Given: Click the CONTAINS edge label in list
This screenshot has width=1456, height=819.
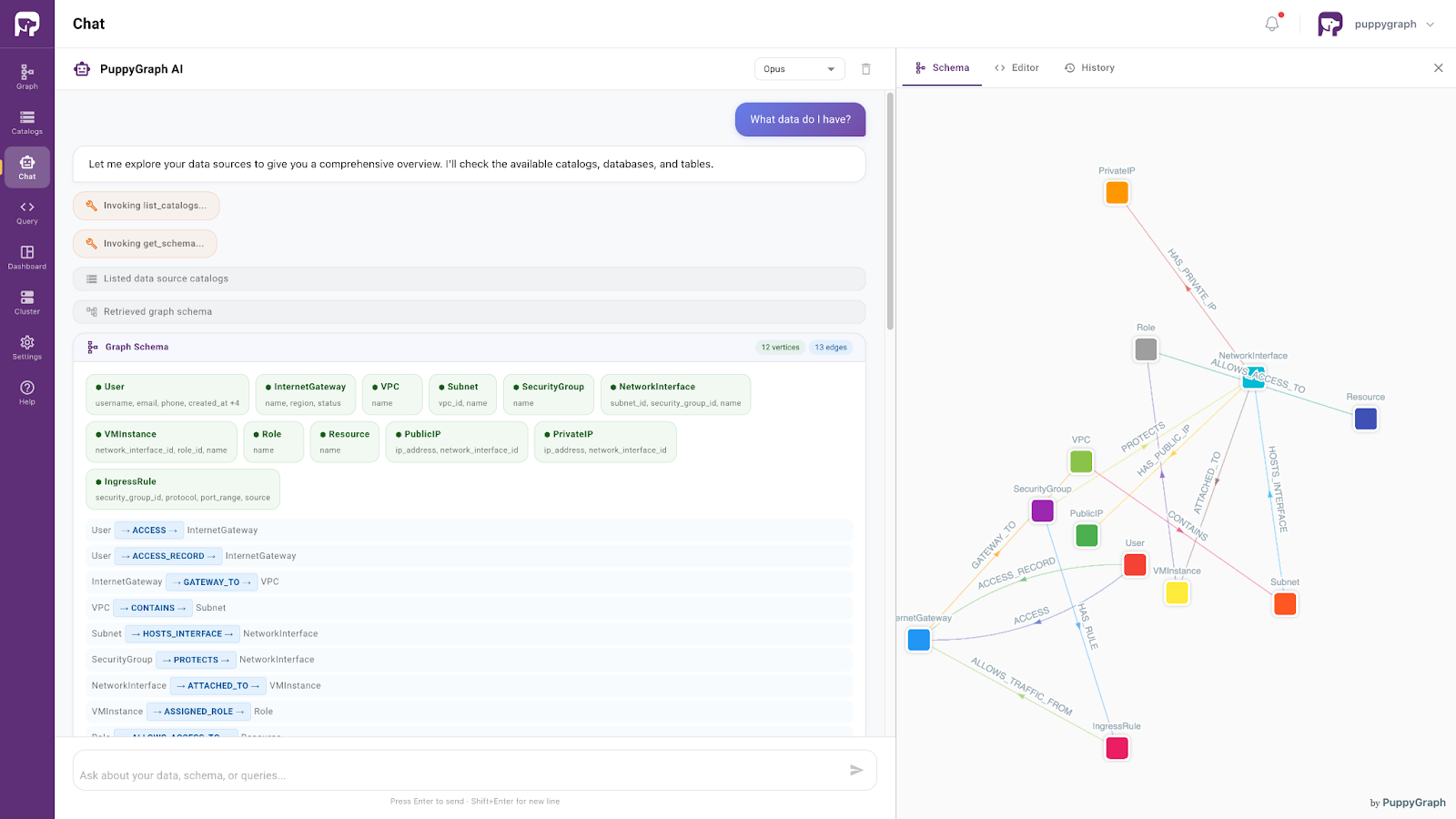Looking at the screenshot, I should pyautogui.click(x=153, y=608).
